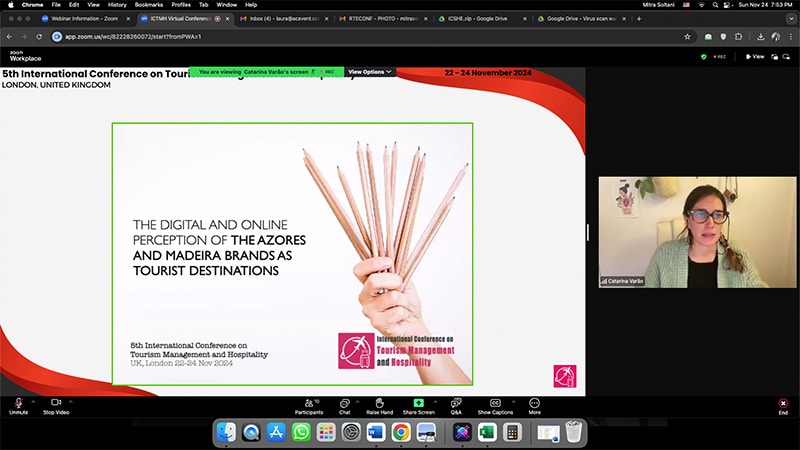800x450 pixels.
Task: Click the green Share Screen icon
Action: pos(418,403)
